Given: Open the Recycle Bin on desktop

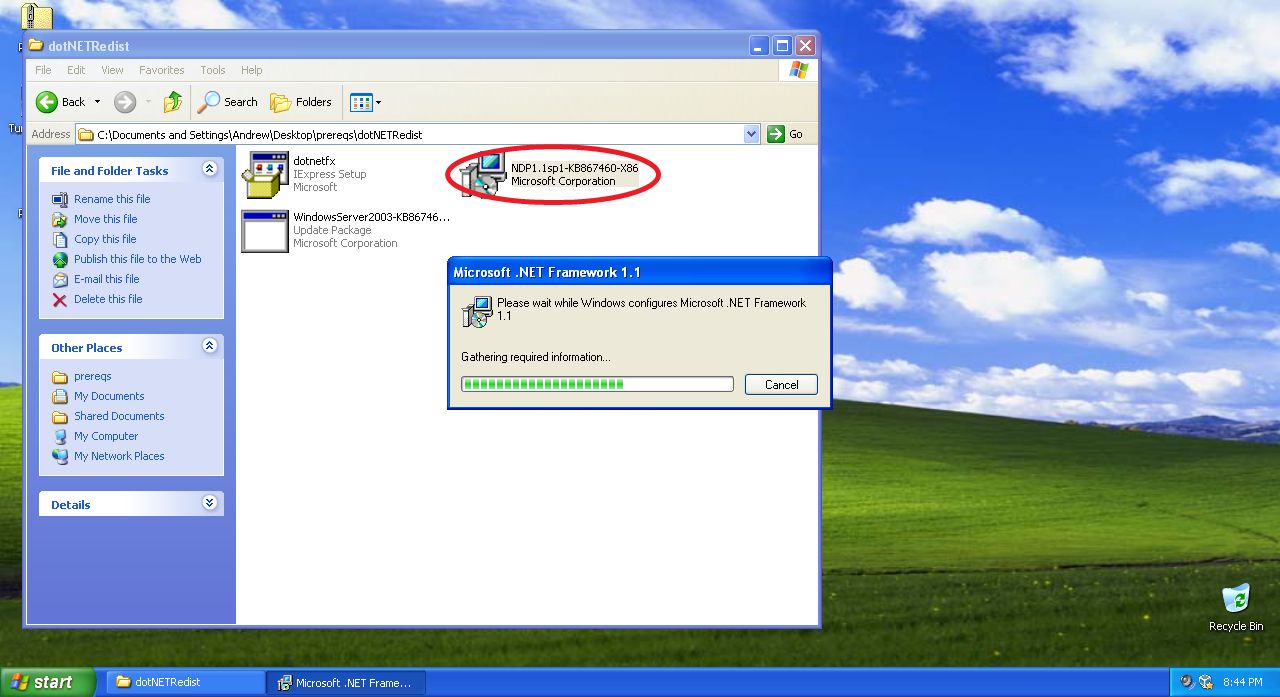Looking at the screenshot, I should click(1236, 607).
